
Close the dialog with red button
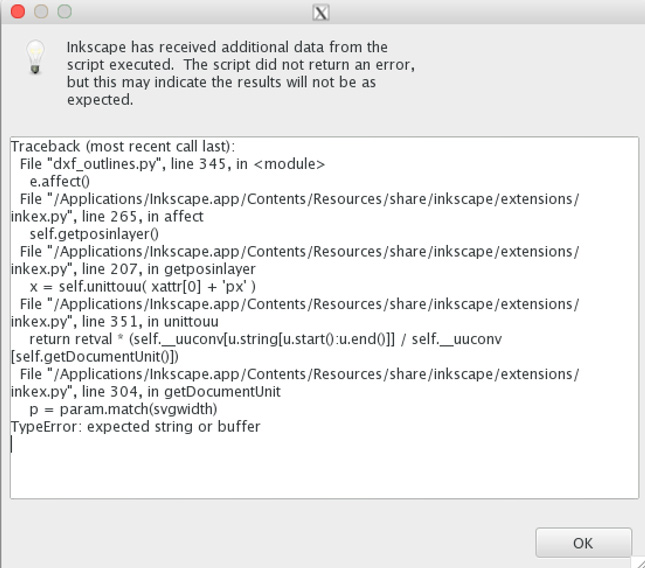tap(18, 12)
